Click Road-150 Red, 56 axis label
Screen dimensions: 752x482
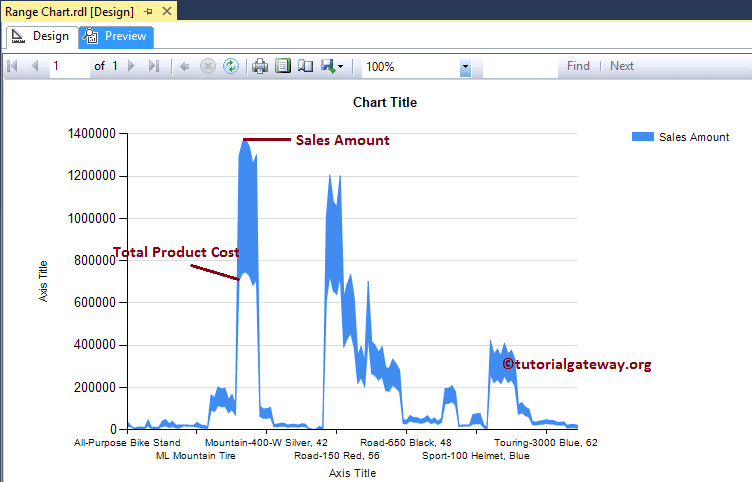coord(337,456)
